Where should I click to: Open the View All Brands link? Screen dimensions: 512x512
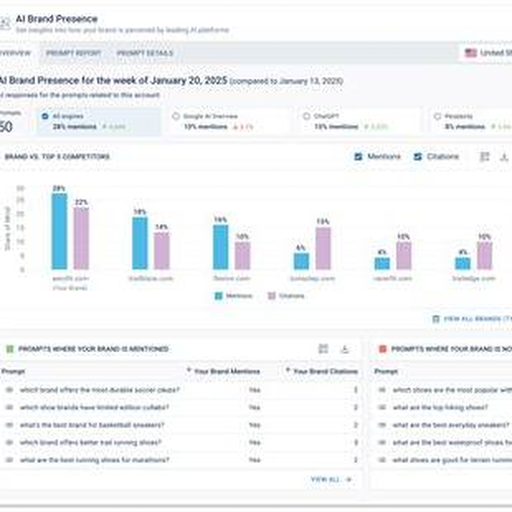click(x=477, y=319)
